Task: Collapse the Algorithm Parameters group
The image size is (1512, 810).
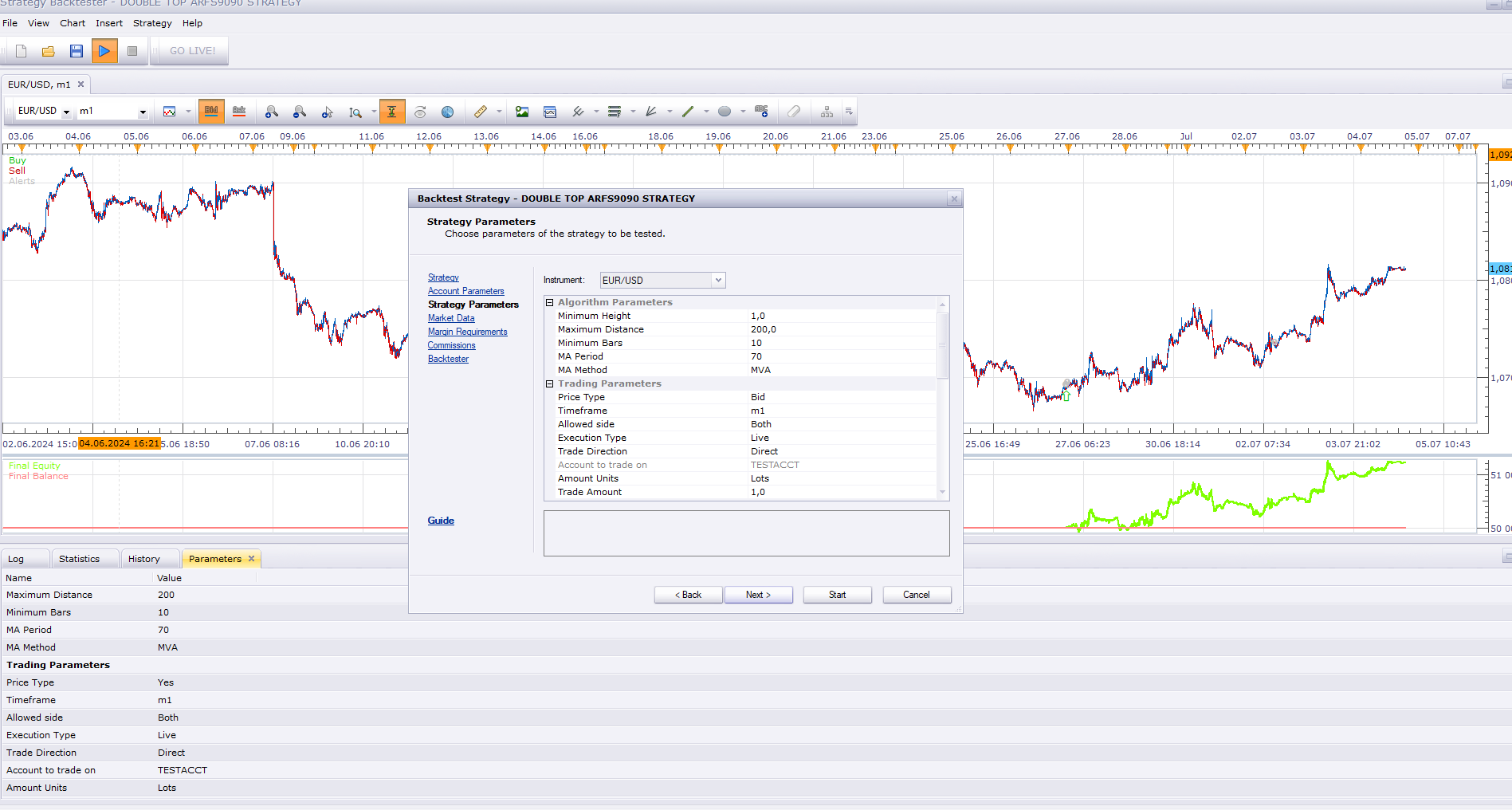Action: point(549,302)
